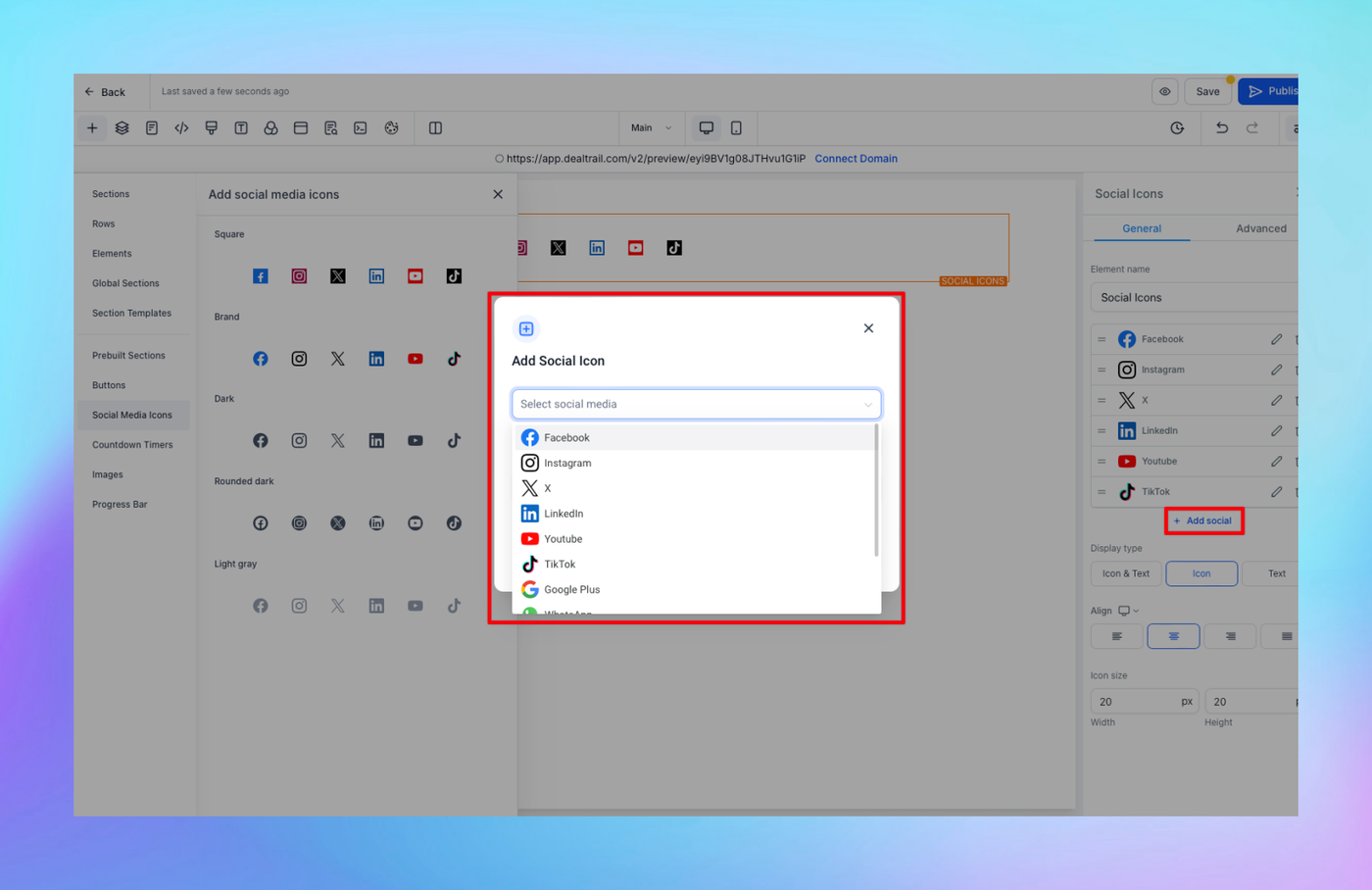Click the undo arrow icon
Image resolution: width=1372 pixels, height=890 pixels.
[1222, 128]
